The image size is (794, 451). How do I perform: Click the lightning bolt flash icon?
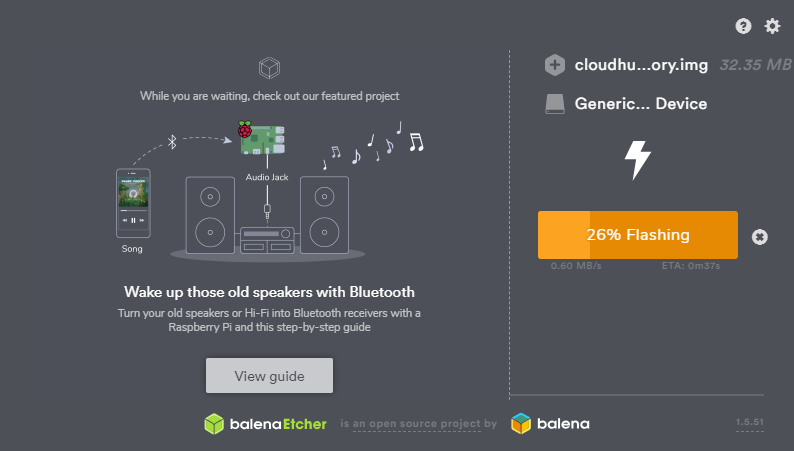[638, 160]
